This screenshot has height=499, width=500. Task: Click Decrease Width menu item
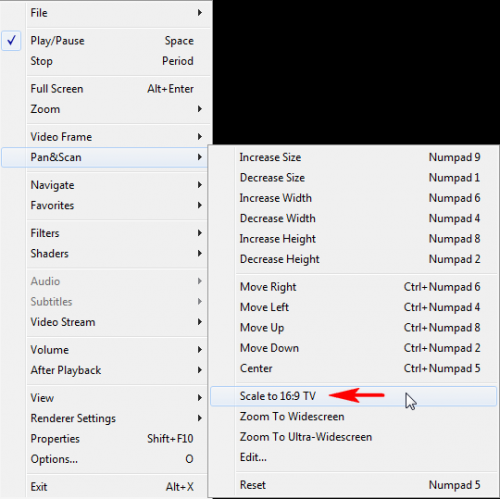point(353,218)
